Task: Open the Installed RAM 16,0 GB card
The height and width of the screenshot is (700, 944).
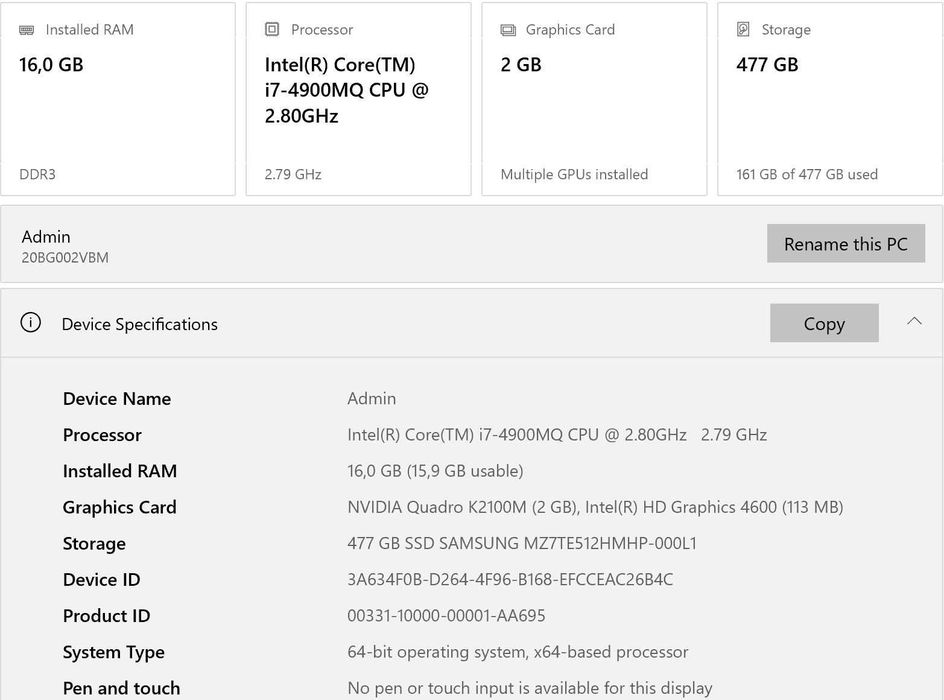Action: [x=118, y=100]
